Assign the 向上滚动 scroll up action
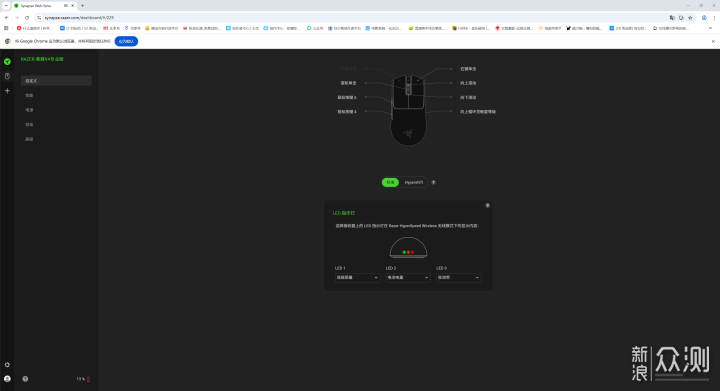This screenshot has height=391, width=720. pos(468,83)
